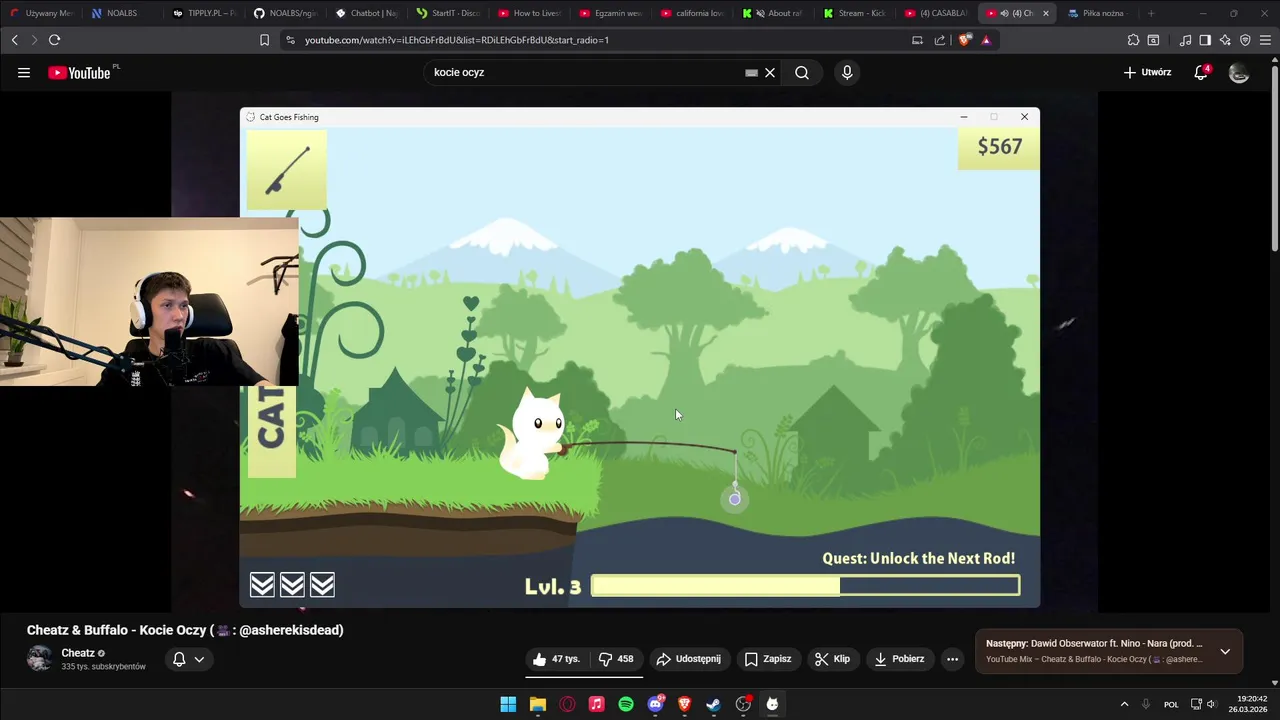Click the webcam overlay thumbnail
The width and height of the screenshot is (1280, 720).
pos(149,302)
